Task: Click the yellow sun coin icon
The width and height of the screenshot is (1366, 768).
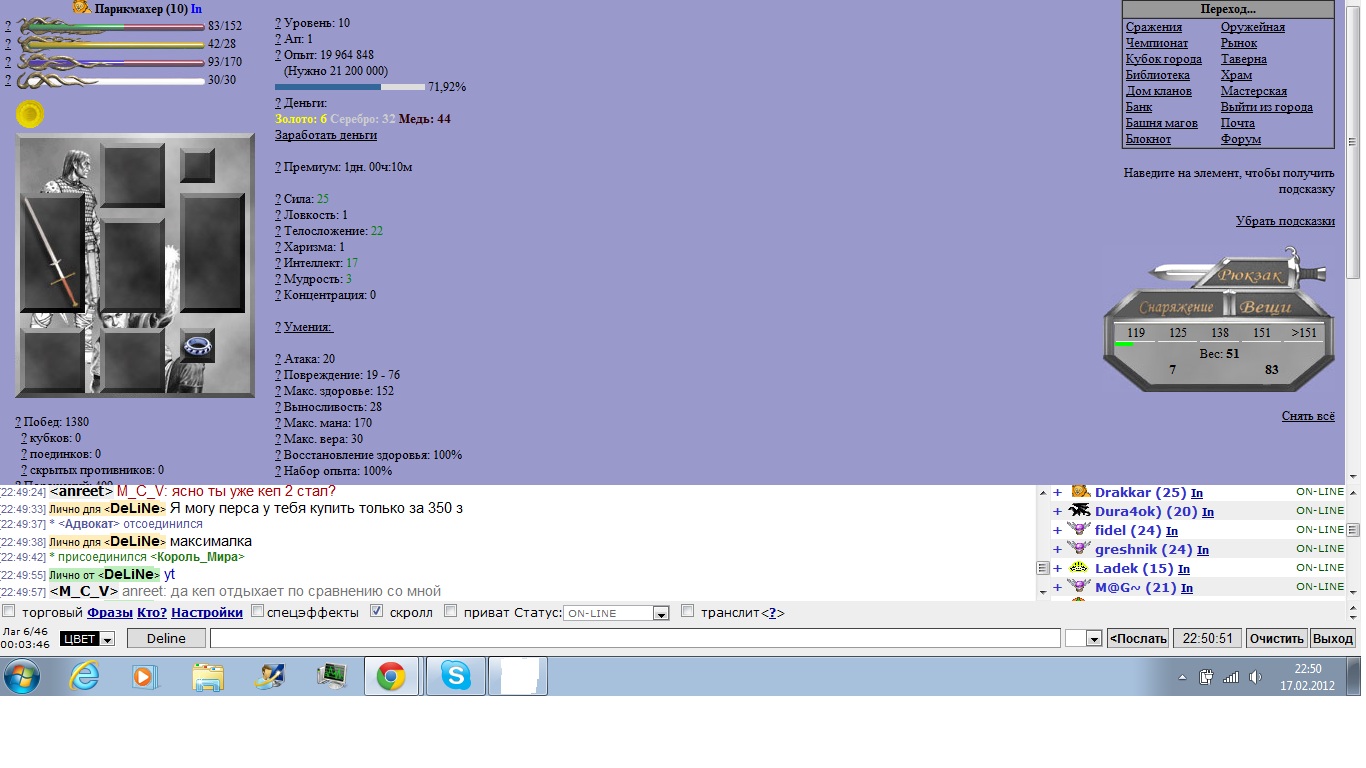Action: coord(30,115)
